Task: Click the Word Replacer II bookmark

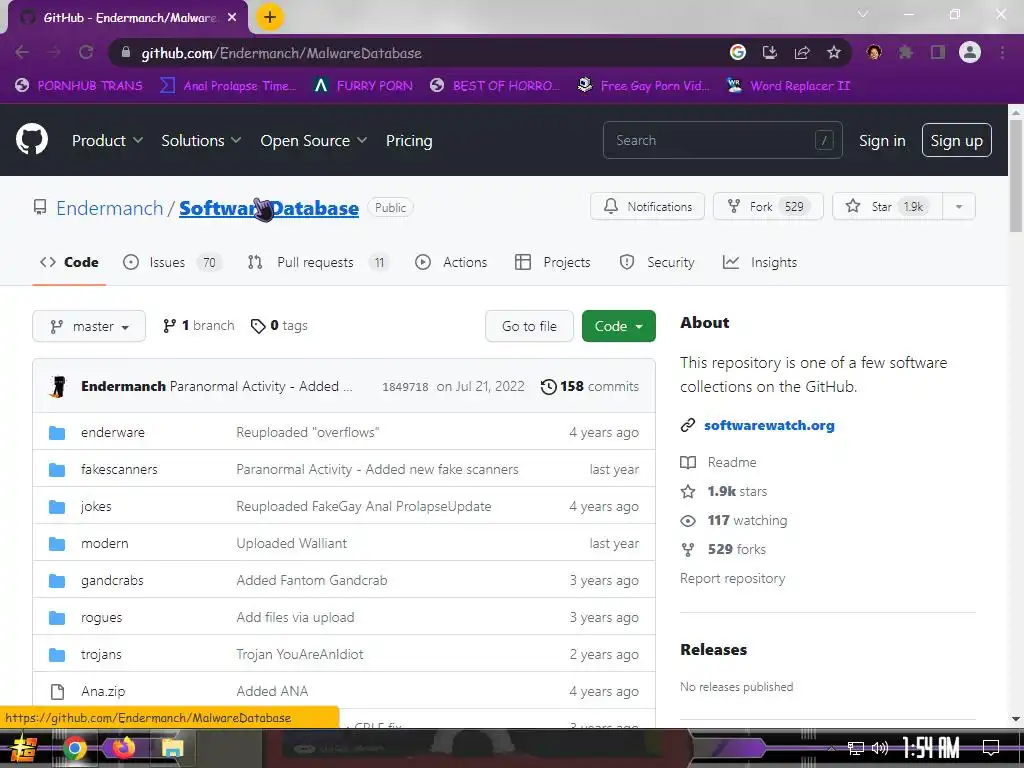Action: [788, 86]
